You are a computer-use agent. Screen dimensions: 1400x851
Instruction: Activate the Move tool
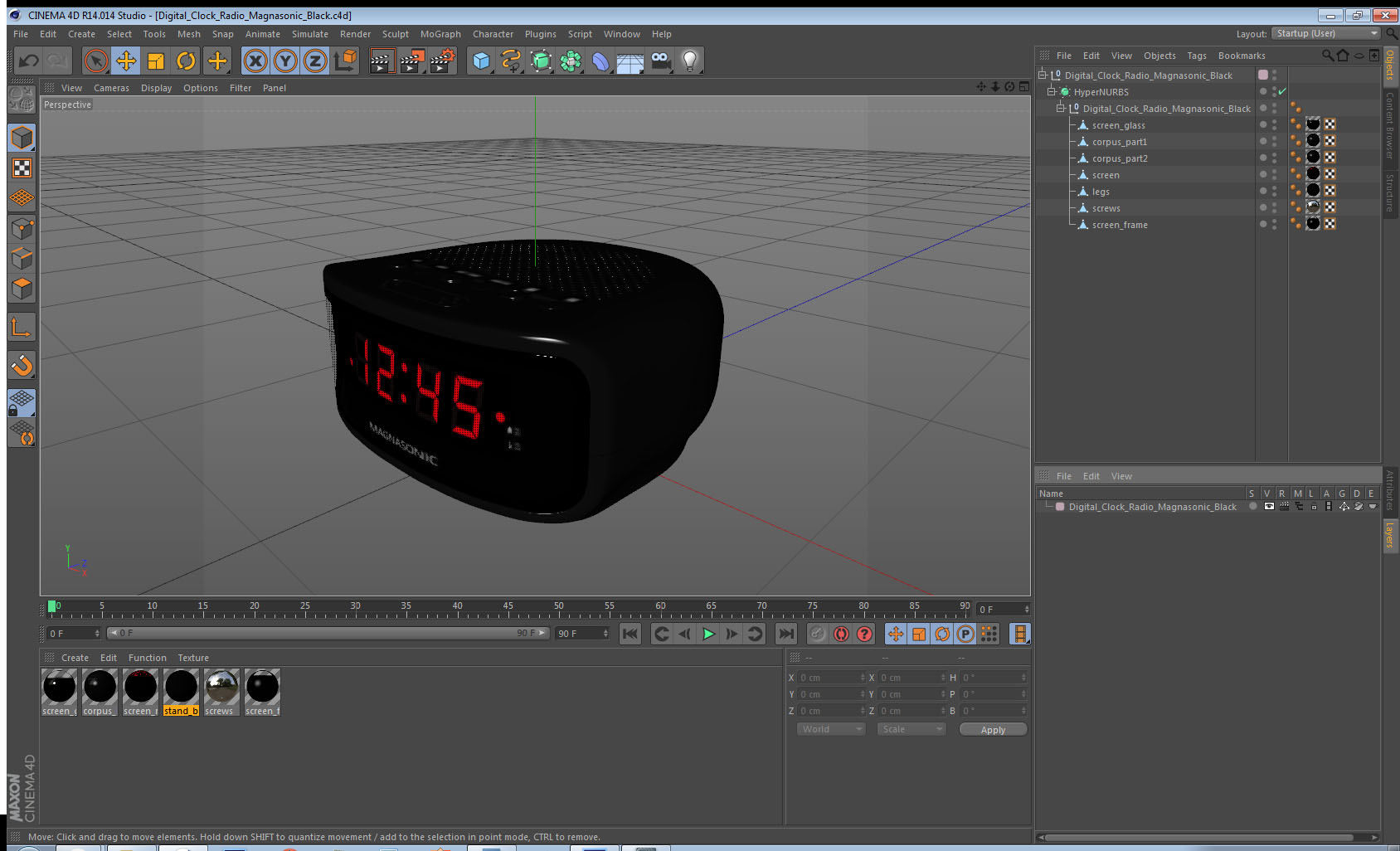click(126, 61)
